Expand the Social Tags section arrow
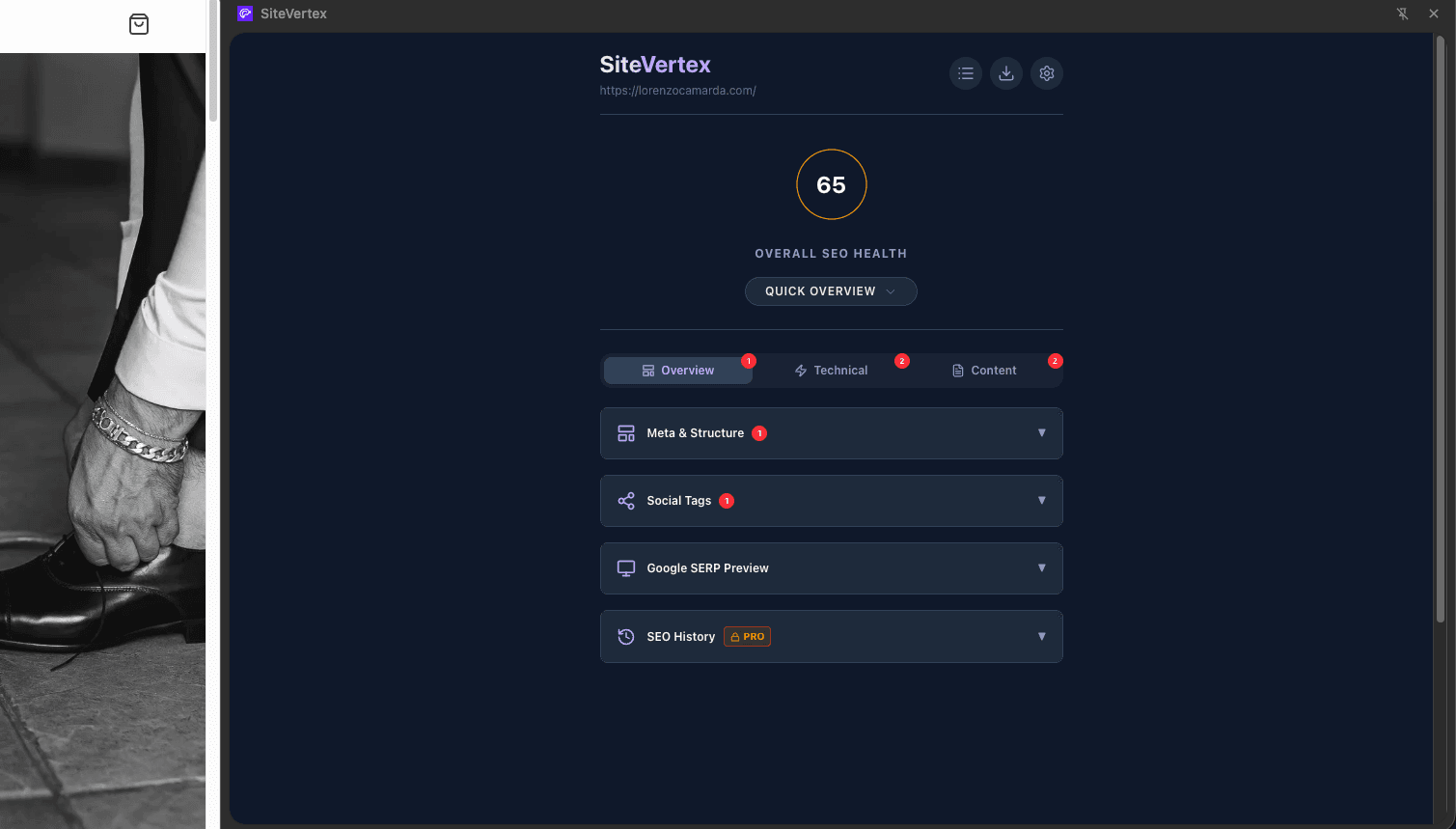1456x829 pixels. 1042,501
